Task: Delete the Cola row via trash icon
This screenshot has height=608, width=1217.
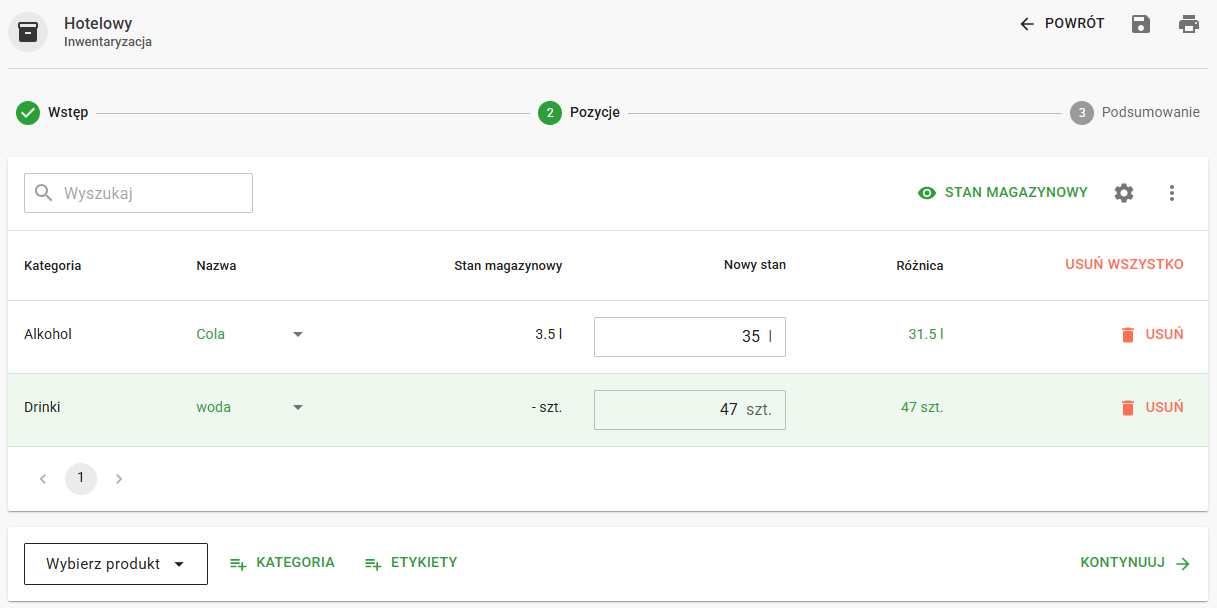Action: [1128, 335]
